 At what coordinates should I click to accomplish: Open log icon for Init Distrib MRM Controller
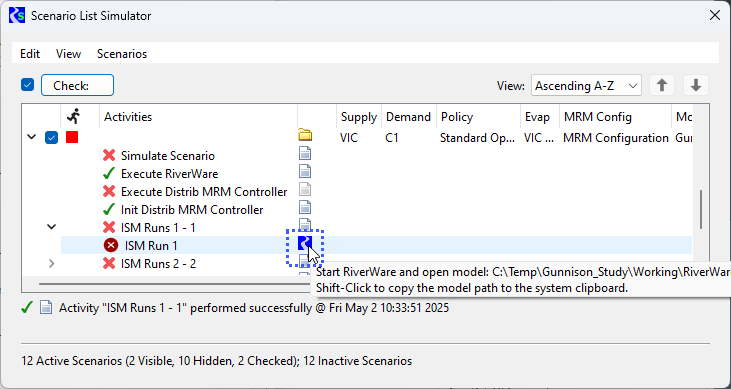[x=305, y=207]
